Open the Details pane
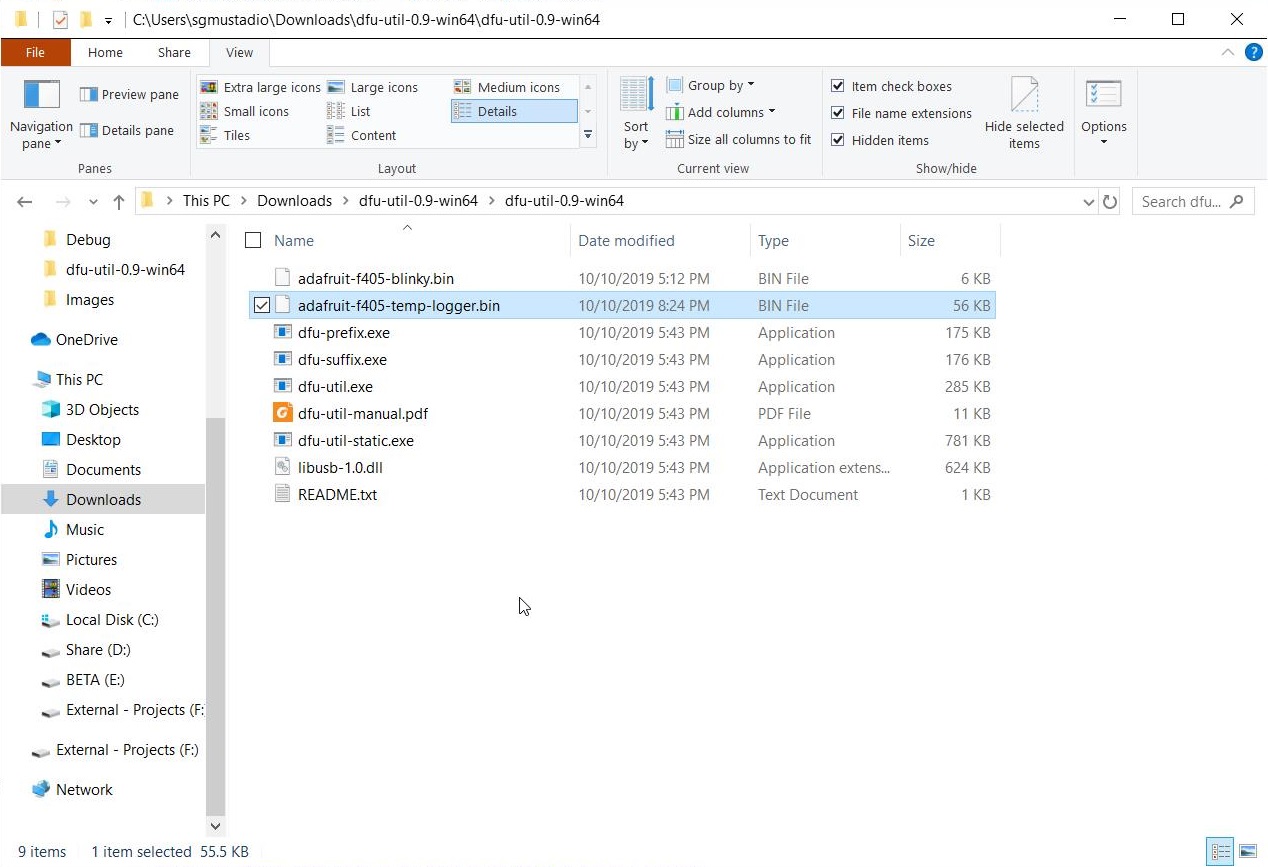The width and height of the screenshot is (1268, 867). 130,130
